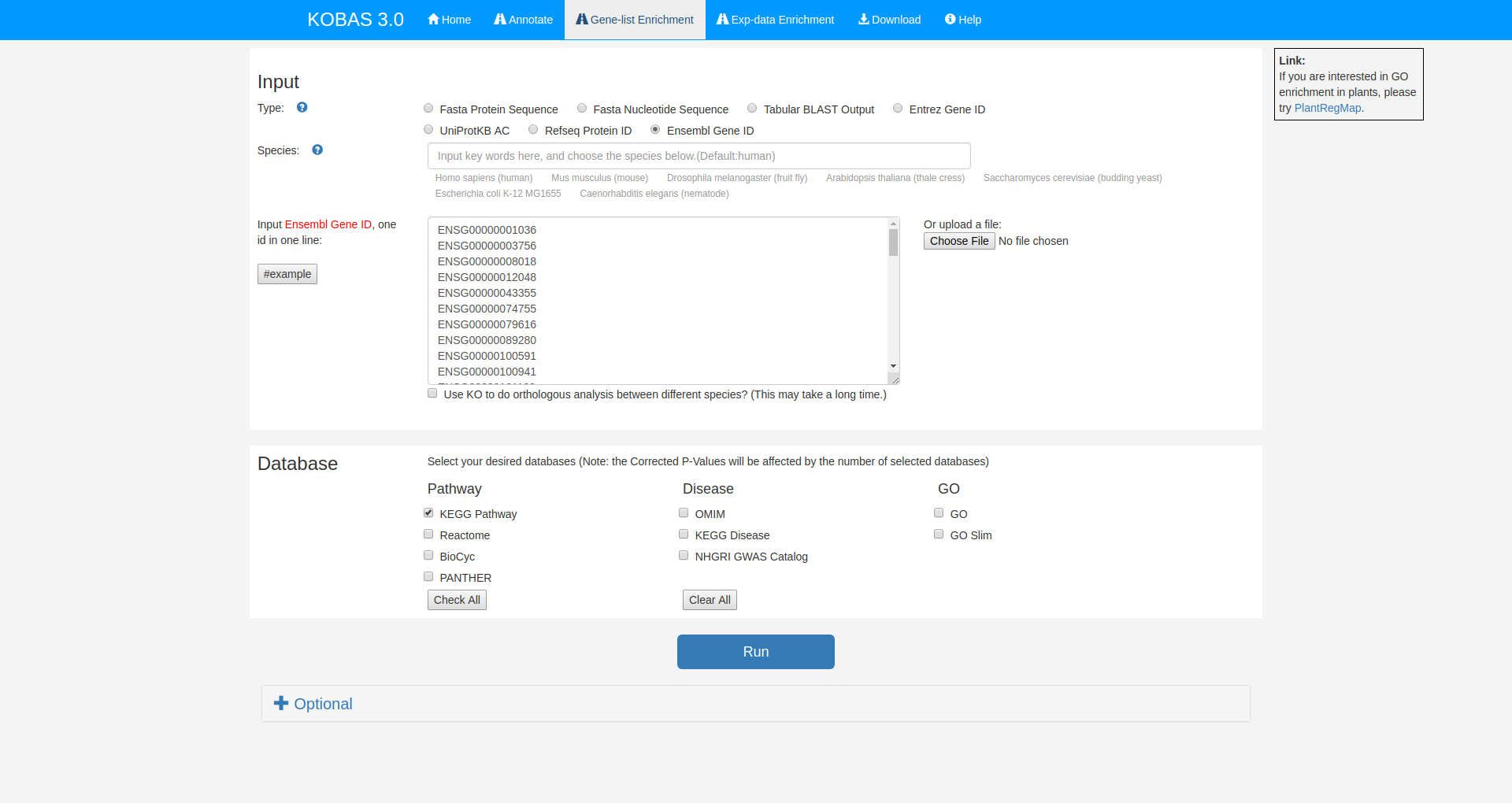
Task: Click the species keyword input field
Action: click(699, 156)
